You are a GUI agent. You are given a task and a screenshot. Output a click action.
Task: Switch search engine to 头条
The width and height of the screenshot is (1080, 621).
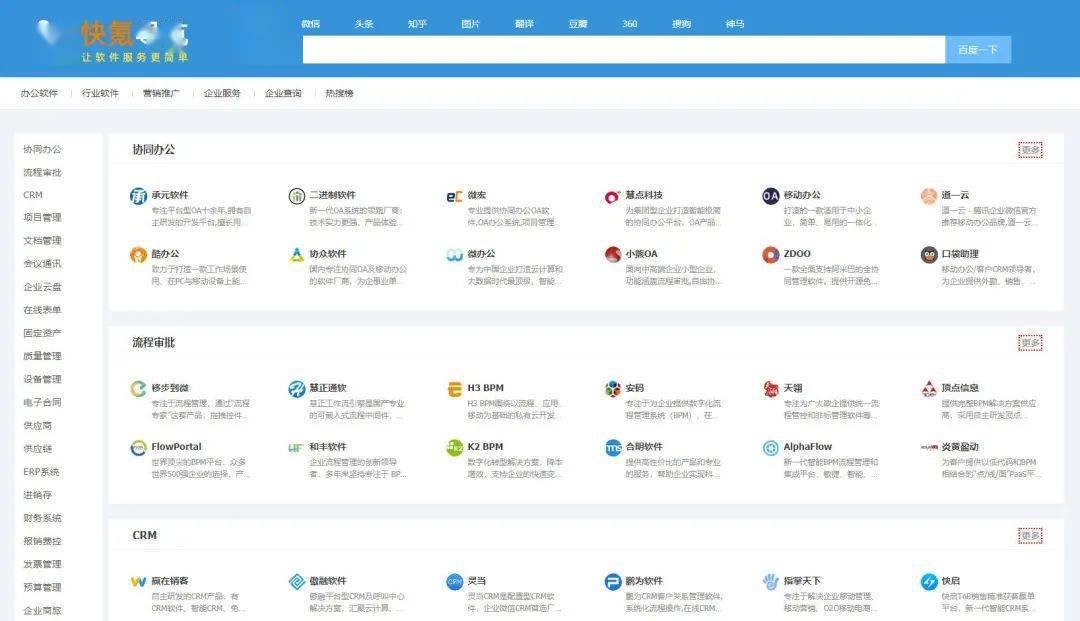(x=364, y=24)
